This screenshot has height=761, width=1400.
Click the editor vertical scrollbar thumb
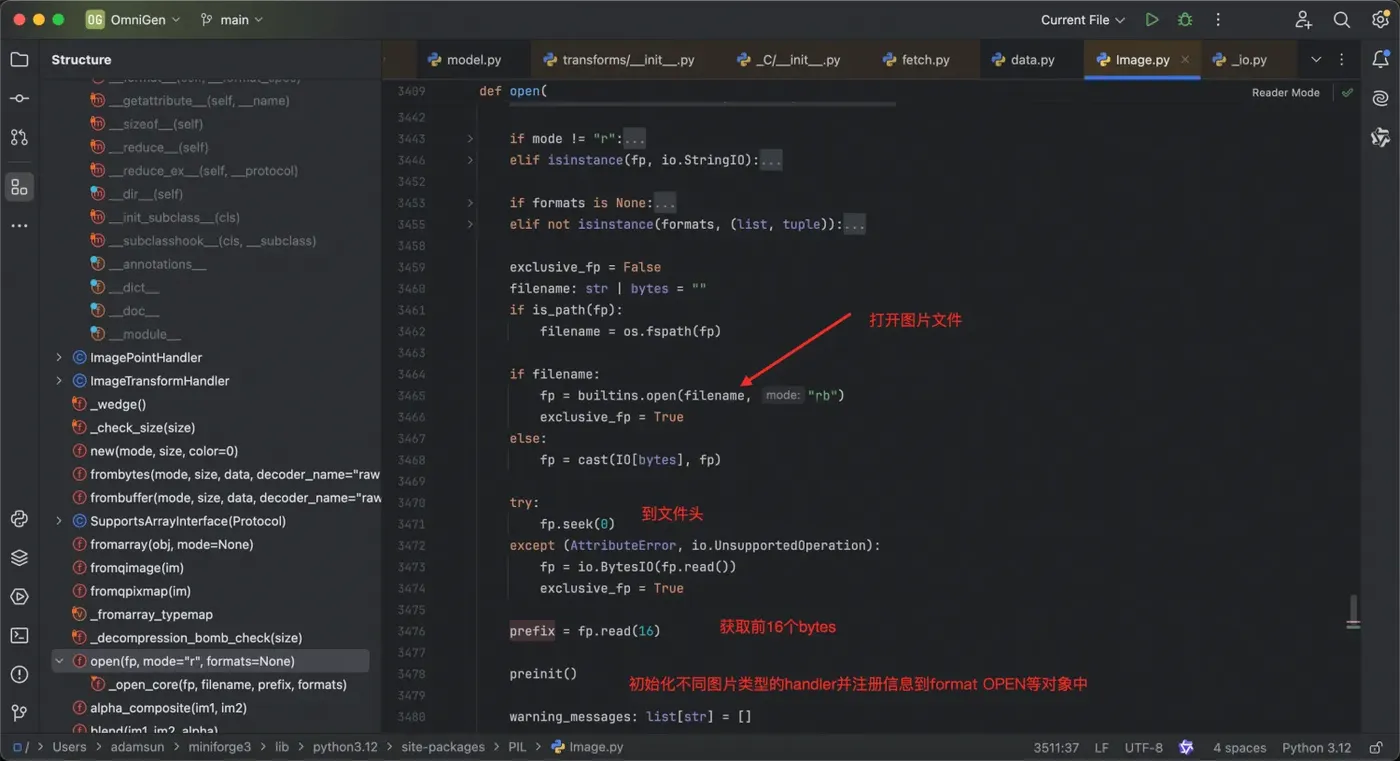(x=1353, y=612)
